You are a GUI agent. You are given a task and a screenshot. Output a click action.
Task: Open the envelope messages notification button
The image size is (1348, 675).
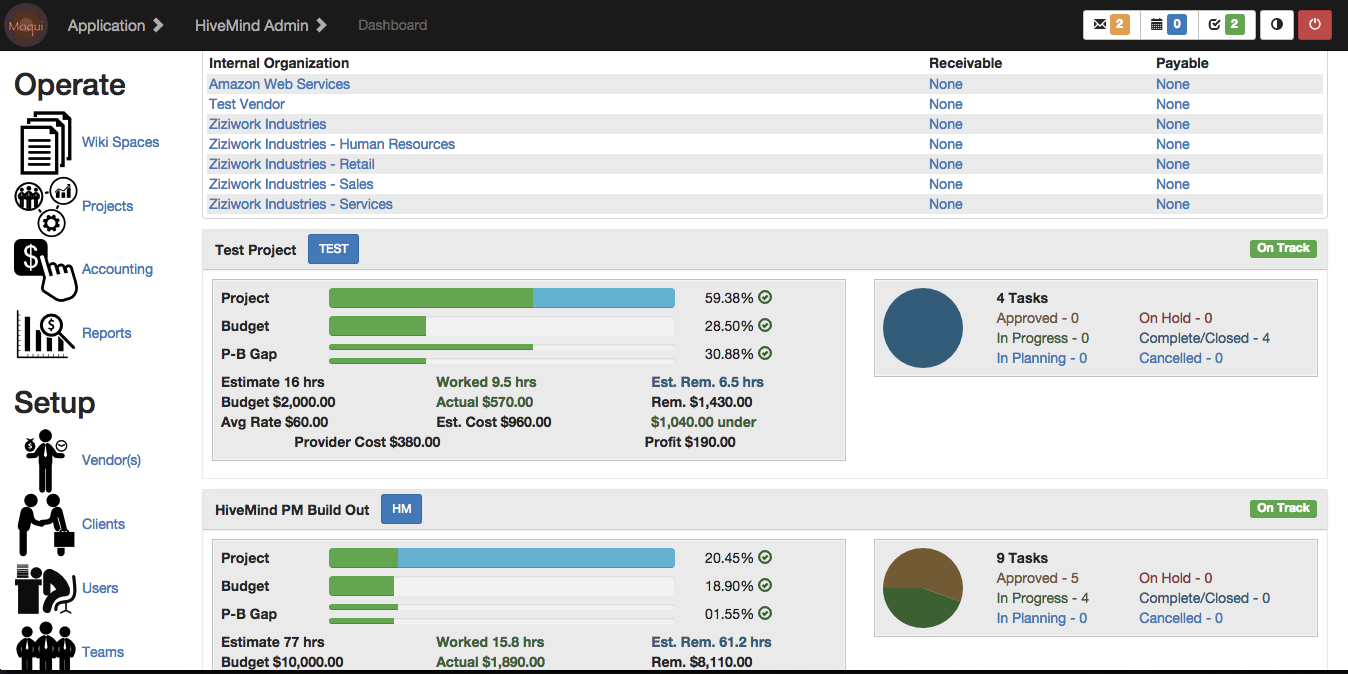(1110, 25)
